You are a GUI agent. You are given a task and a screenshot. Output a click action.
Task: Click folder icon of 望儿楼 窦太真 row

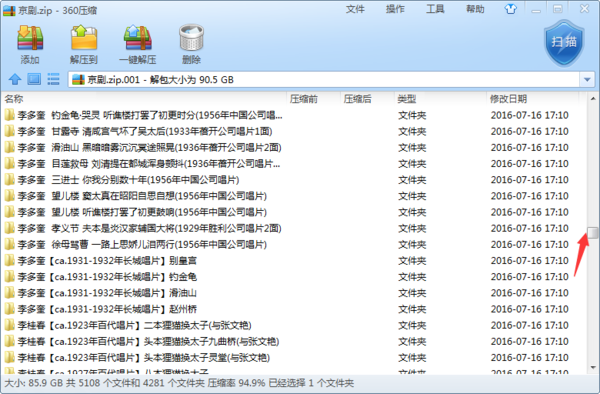10,196
